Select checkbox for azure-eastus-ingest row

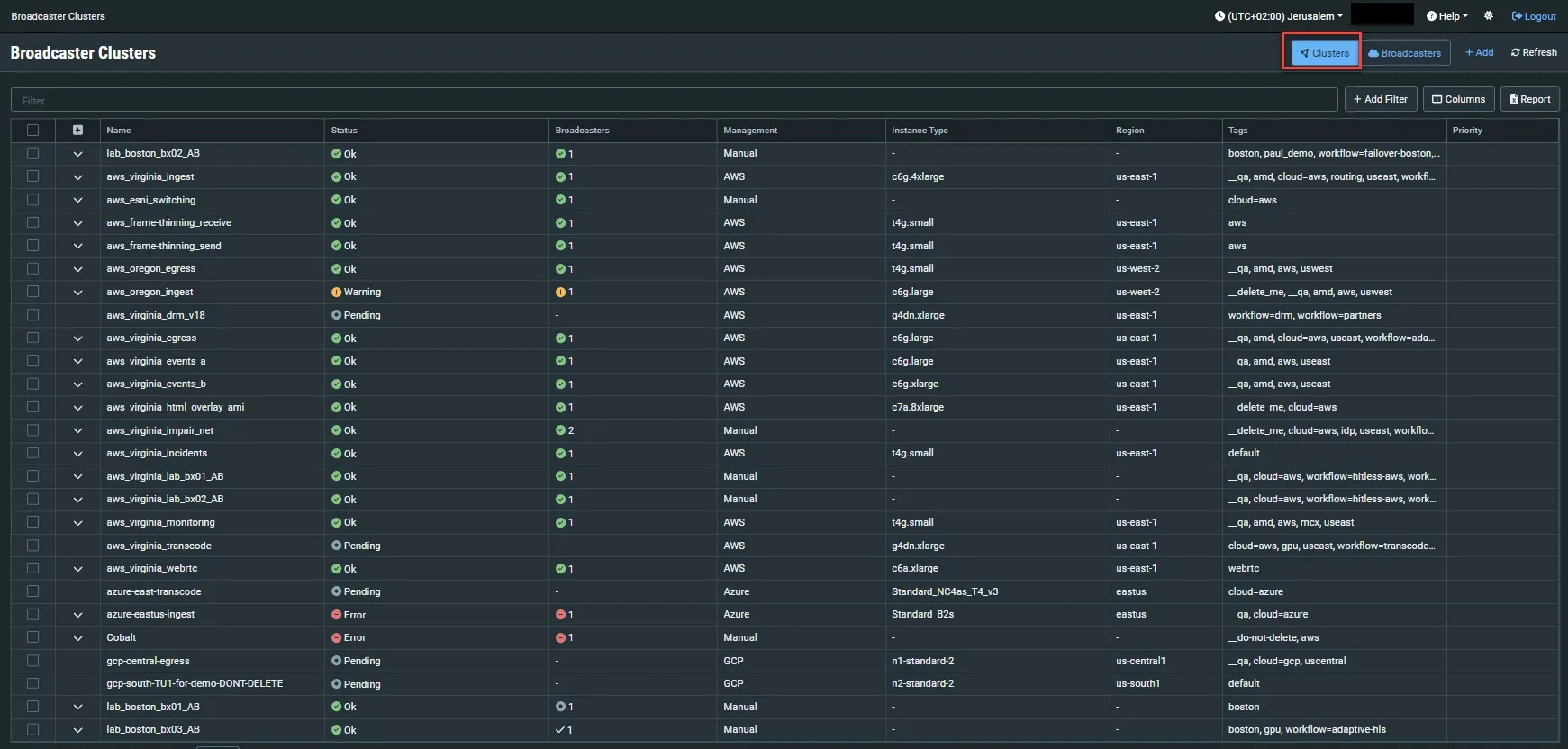pos(33,615)
